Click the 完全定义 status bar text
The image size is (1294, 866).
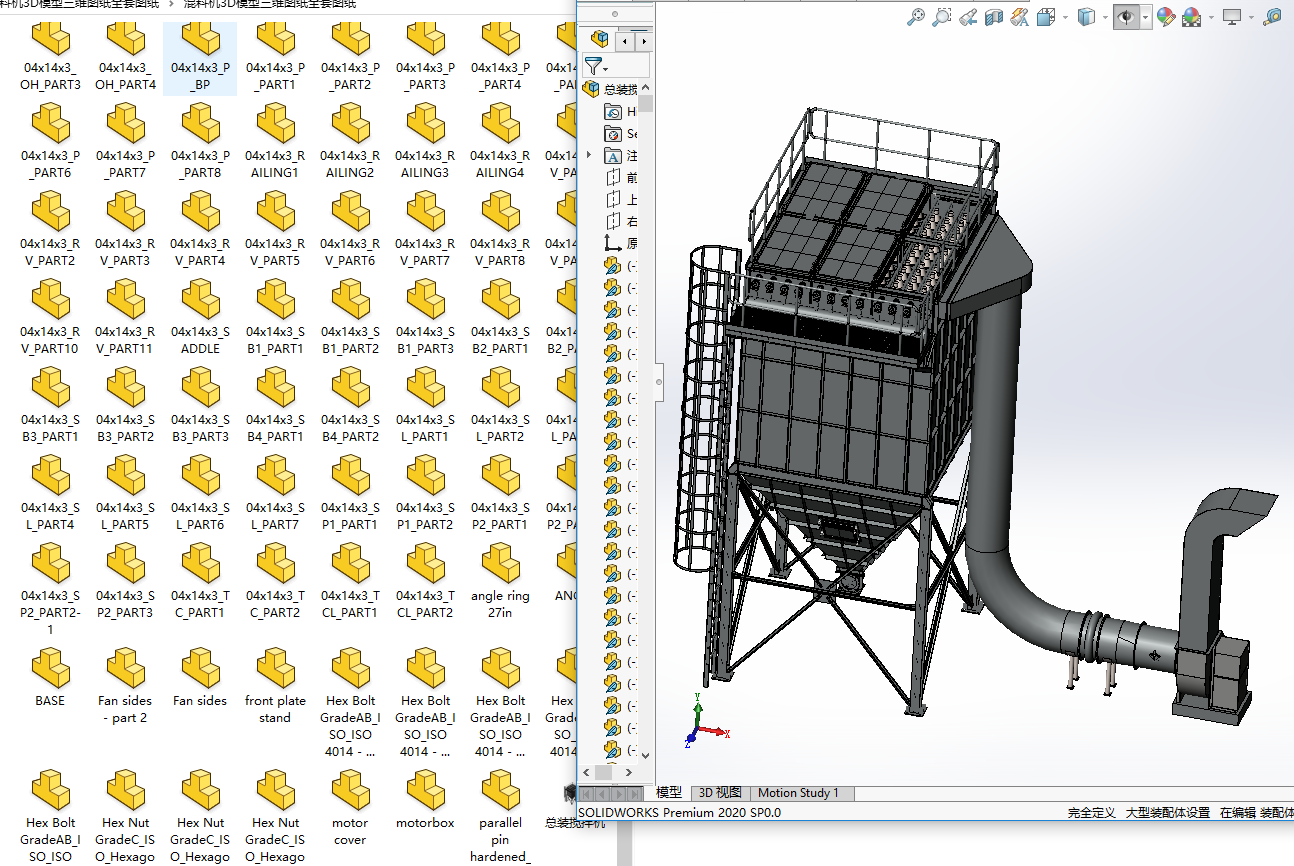(x=1091, y=813)
